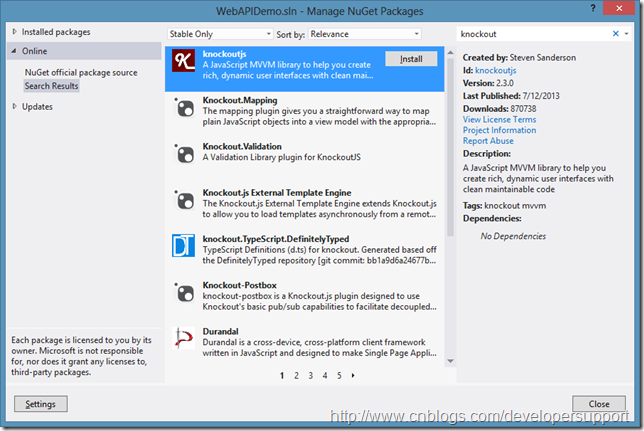The height and width of the screenshot is (431, 644).
Task: Expand the Updates section
Action: [14, 106]
